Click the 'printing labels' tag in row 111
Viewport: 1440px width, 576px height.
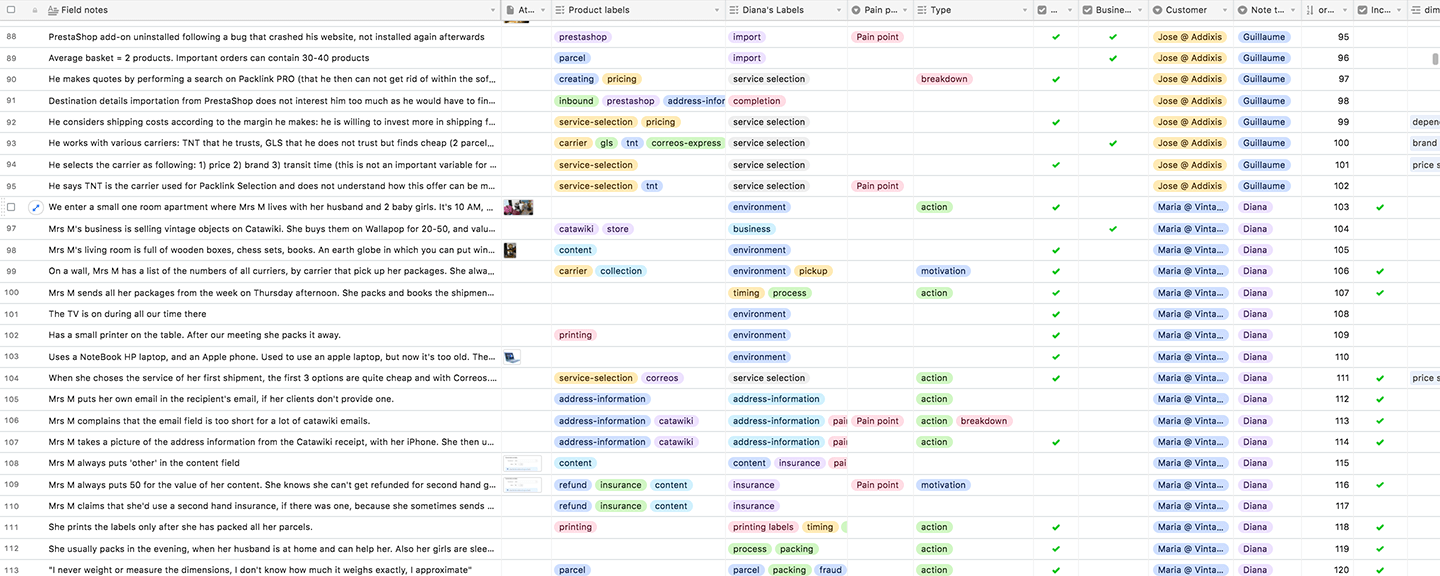(763, 527)
